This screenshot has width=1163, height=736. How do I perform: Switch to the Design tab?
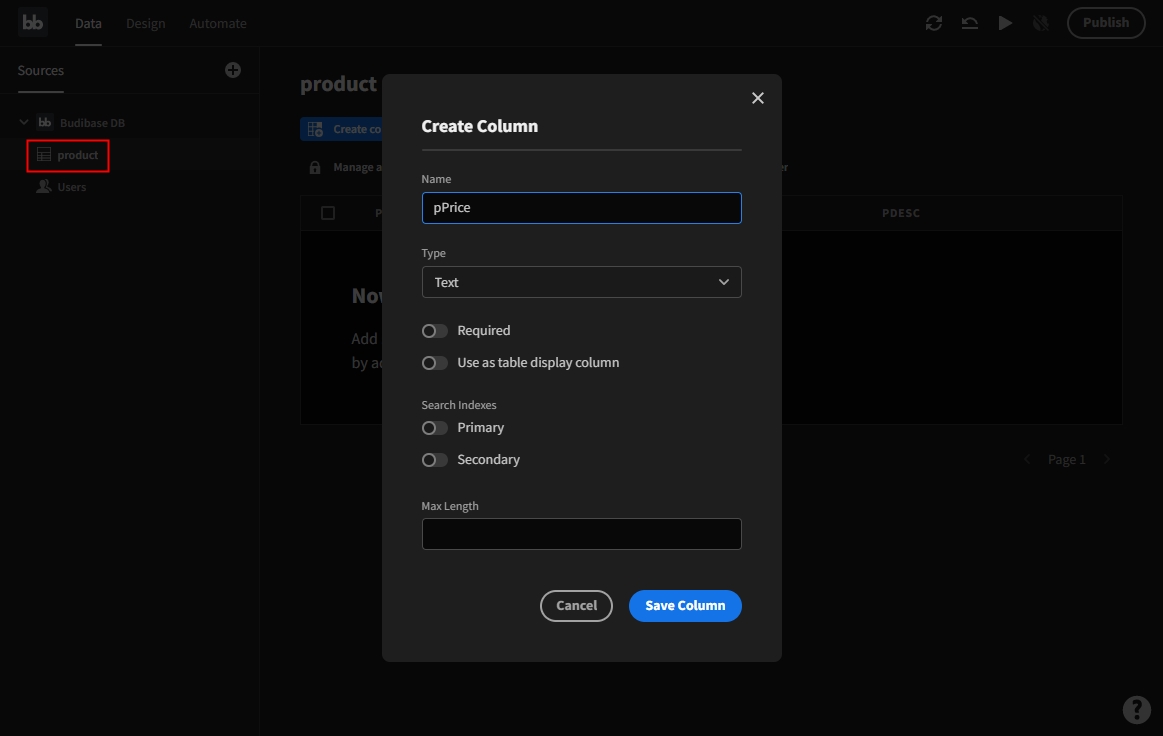tap(145, 23)
